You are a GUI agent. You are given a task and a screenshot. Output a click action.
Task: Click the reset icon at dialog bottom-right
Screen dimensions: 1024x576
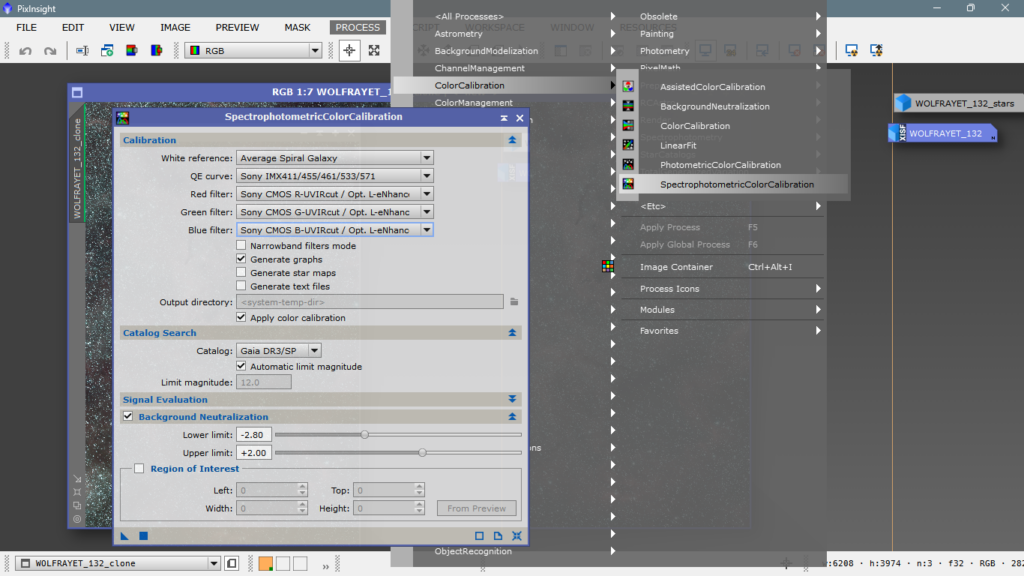click(x=517, y=536)
